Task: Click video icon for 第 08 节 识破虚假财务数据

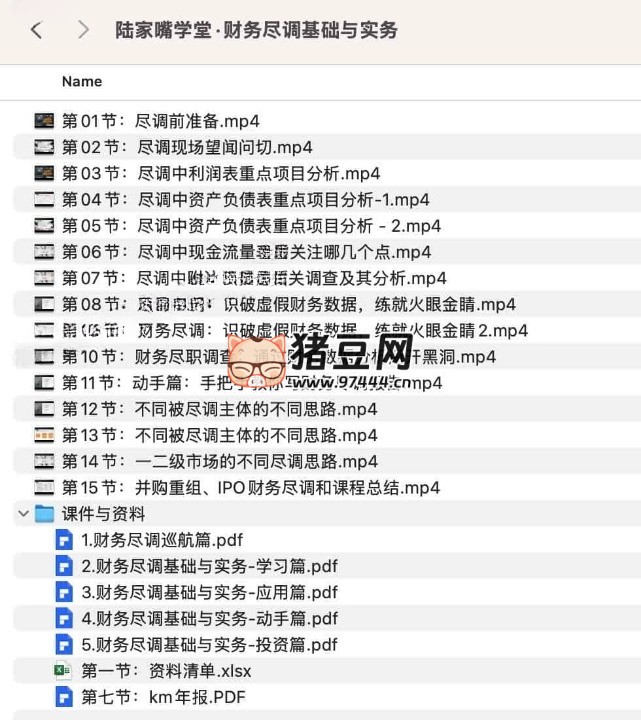Action: 44,304
